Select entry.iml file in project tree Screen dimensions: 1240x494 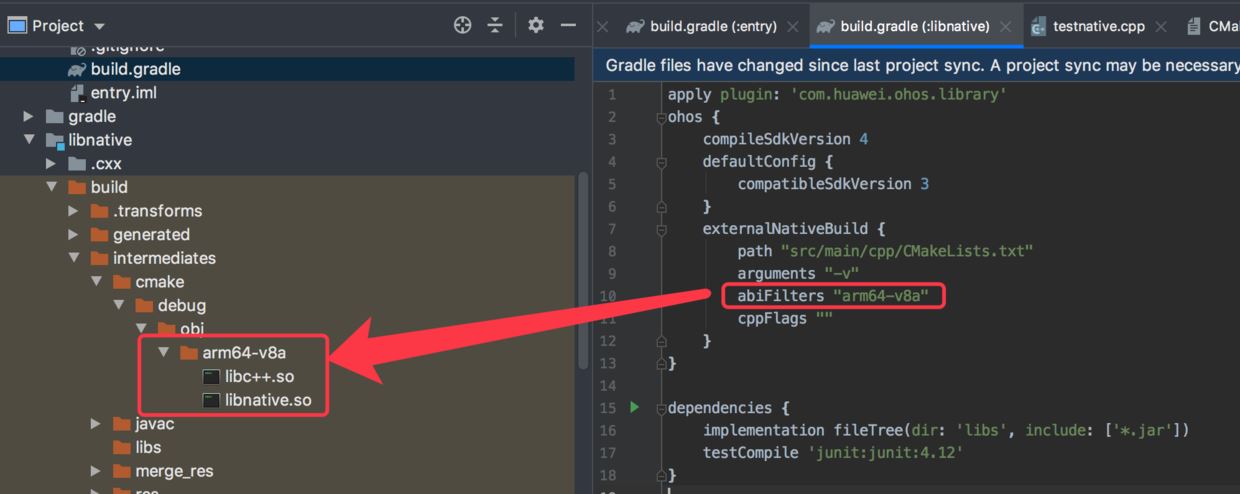(123, 93)
